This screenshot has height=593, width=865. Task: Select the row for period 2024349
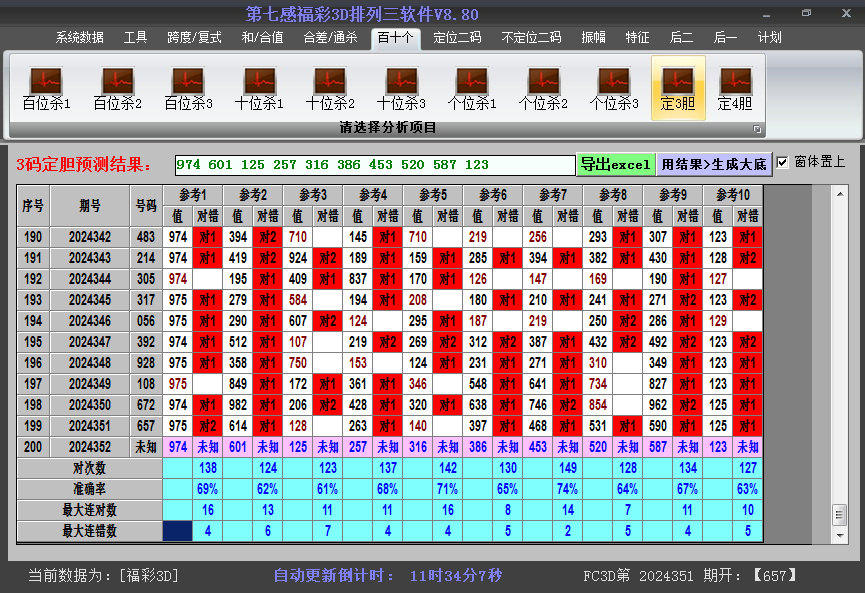click(x=389, y=384)
